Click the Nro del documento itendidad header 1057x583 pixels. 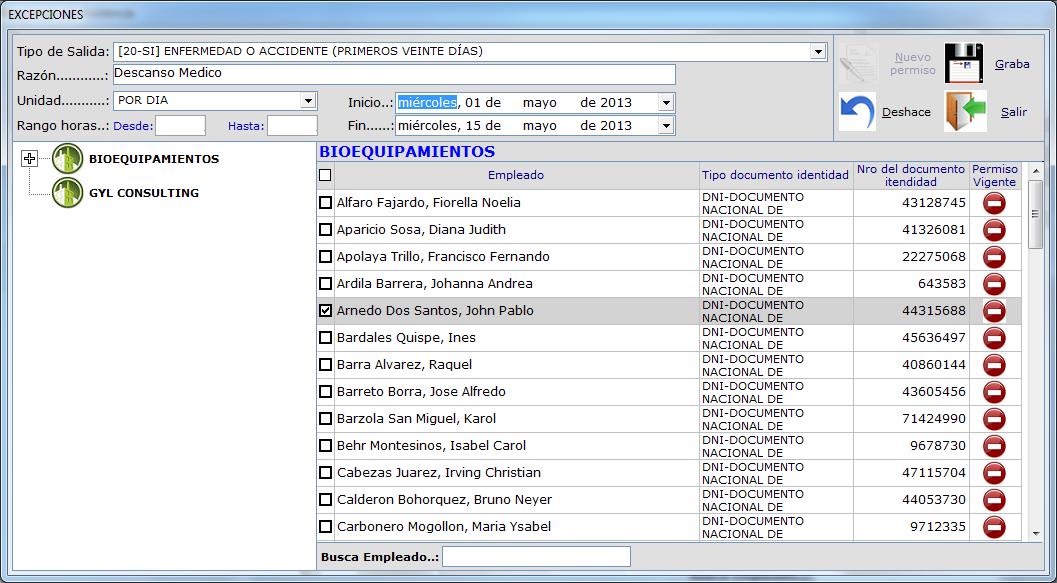(x=911, y=175)
